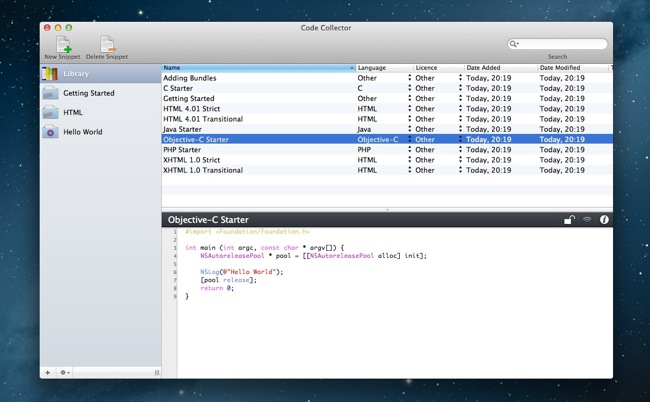Image resolution: width=650 pixels, height=402 pixels.
Task: Click the sidebar resize handle icon
Action: coord(157,373)
